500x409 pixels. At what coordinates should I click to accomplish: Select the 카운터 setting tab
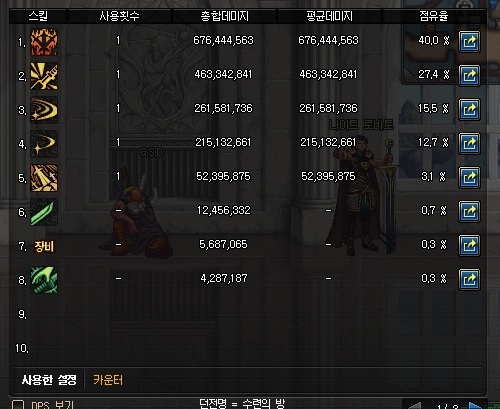tap(108, 380)
